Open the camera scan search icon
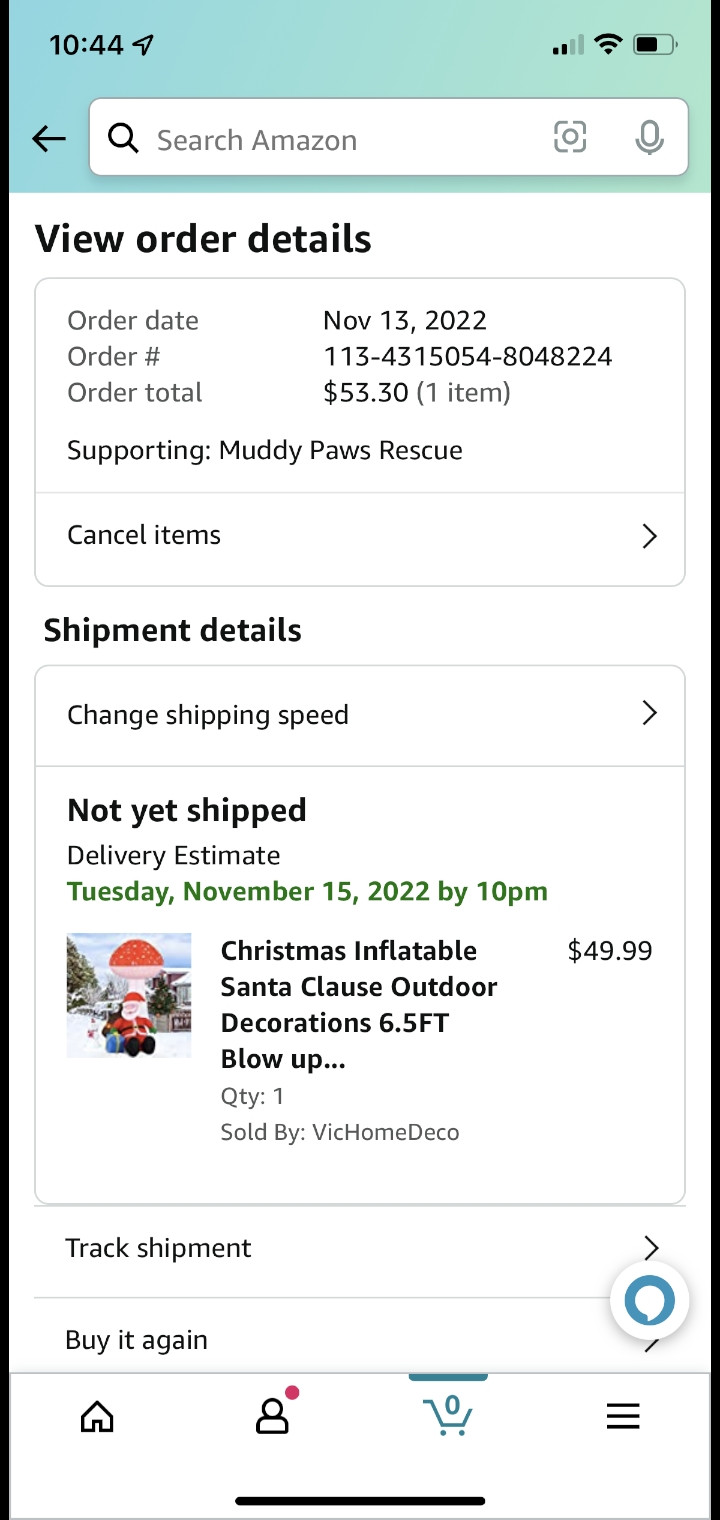The height and width of the screenshot is (1520, 720). point(570,137)
